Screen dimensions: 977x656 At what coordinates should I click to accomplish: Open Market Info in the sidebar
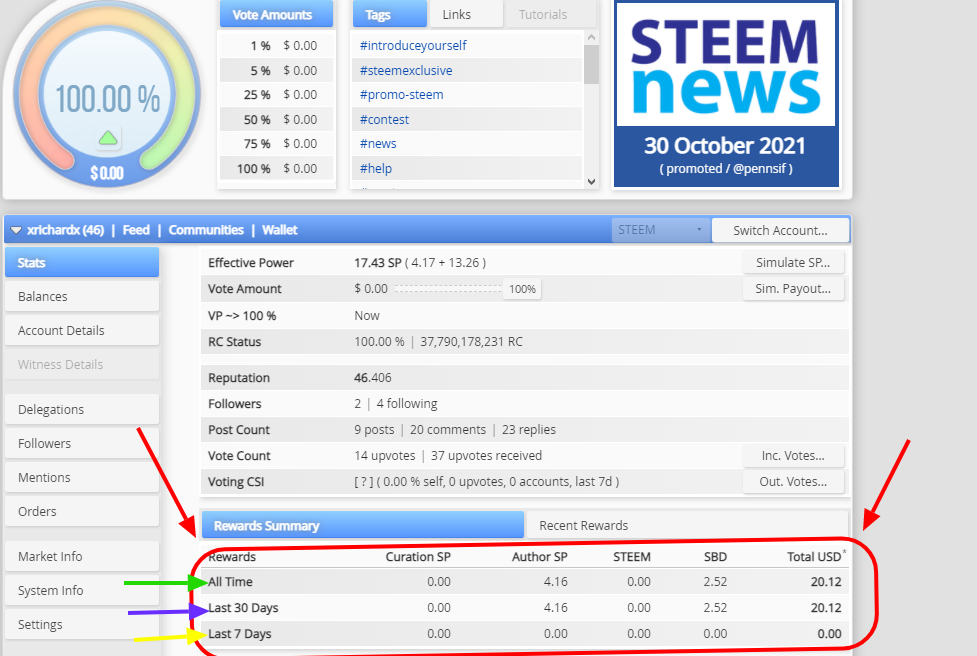point(82,556)
